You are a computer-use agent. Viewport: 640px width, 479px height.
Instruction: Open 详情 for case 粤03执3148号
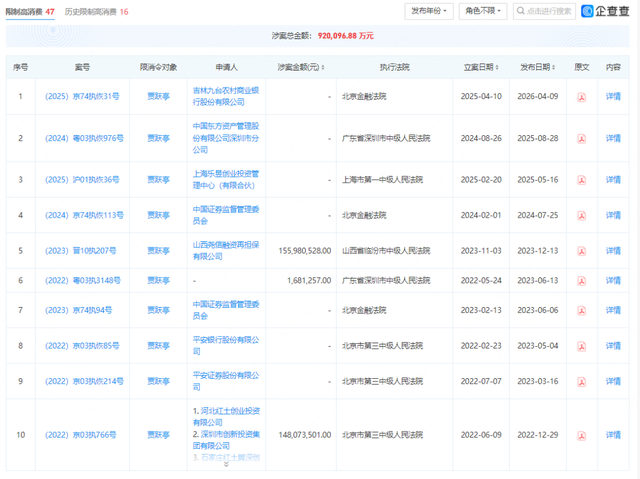coord(613,280)
